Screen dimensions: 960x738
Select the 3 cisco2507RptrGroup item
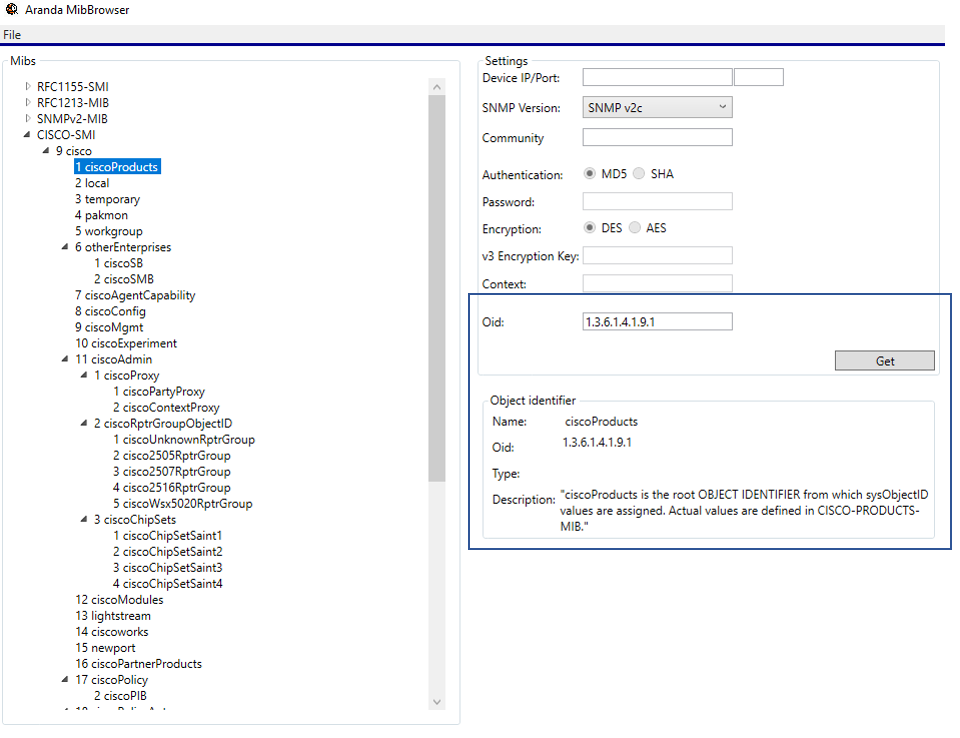coord(171,472)
